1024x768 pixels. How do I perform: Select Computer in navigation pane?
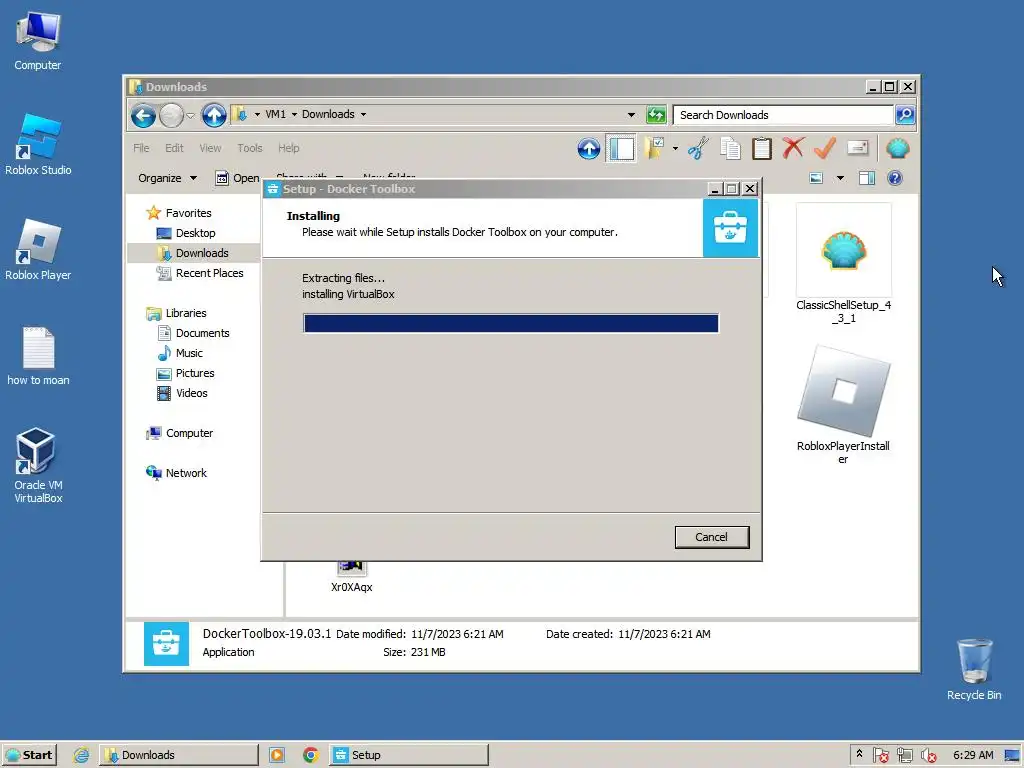180,434
